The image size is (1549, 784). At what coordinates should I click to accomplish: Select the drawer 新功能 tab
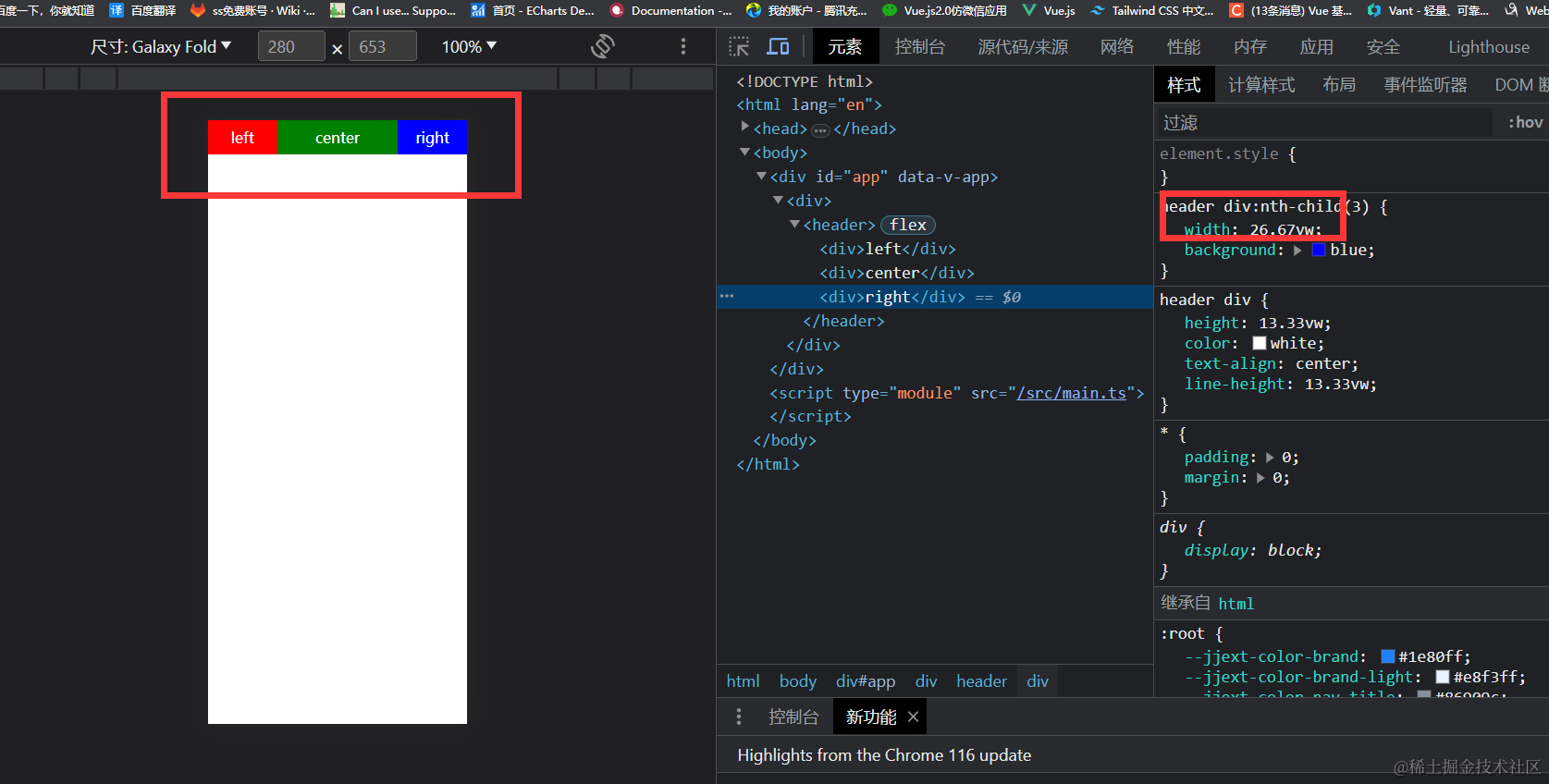pos(871,717)
